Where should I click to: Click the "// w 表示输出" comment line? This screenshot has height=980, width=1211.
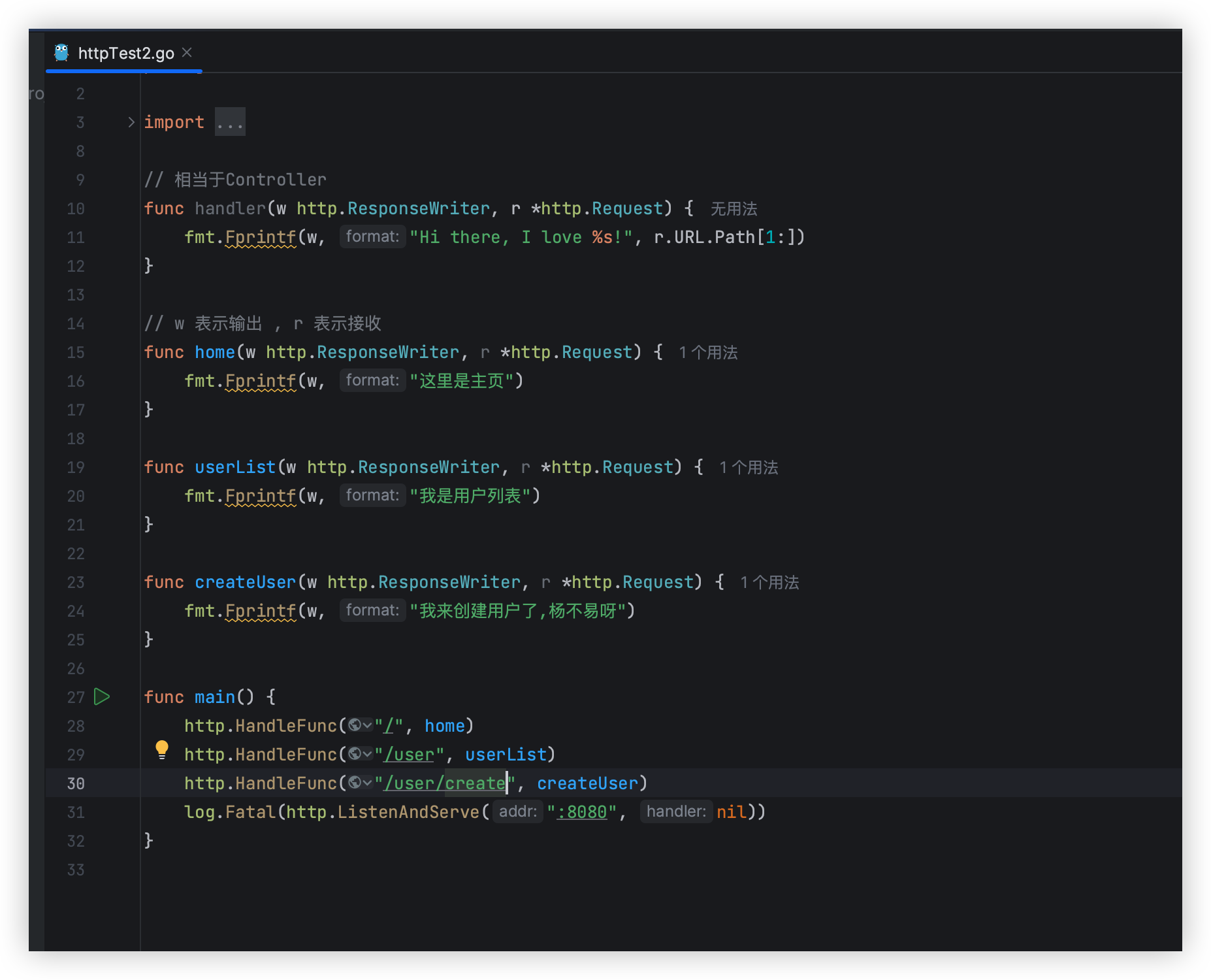[x=263, y=323]
